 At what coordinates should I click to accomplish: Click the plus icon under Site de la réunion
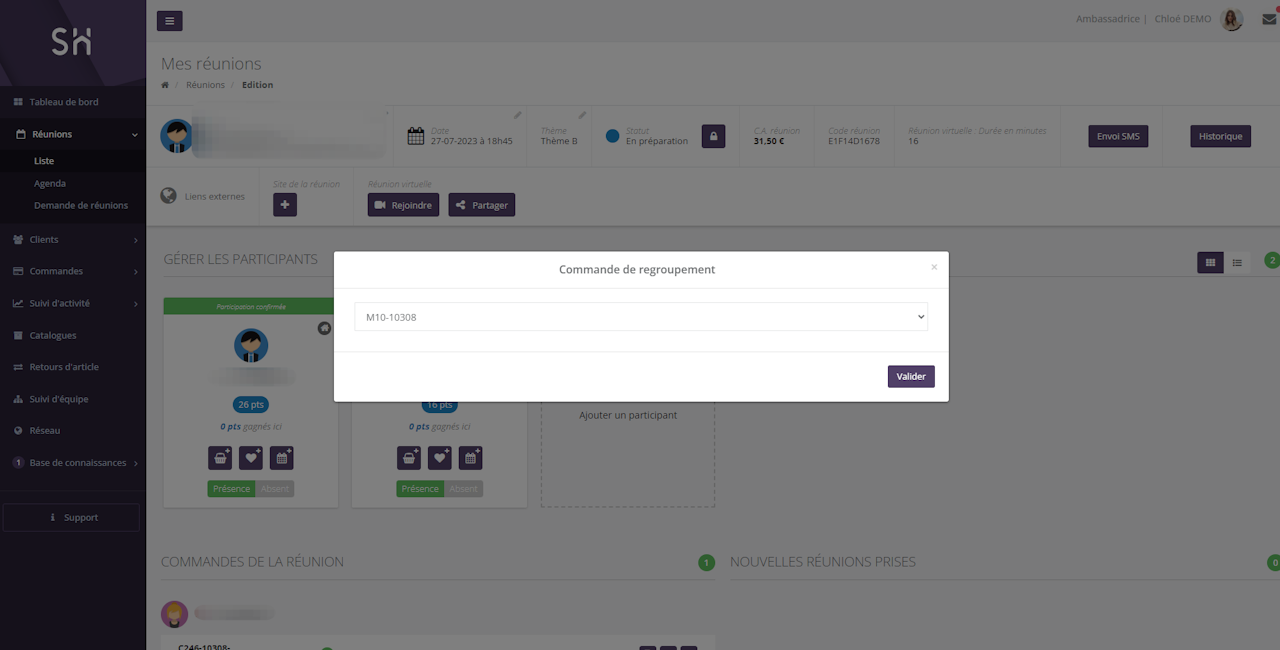coord(285,205)
